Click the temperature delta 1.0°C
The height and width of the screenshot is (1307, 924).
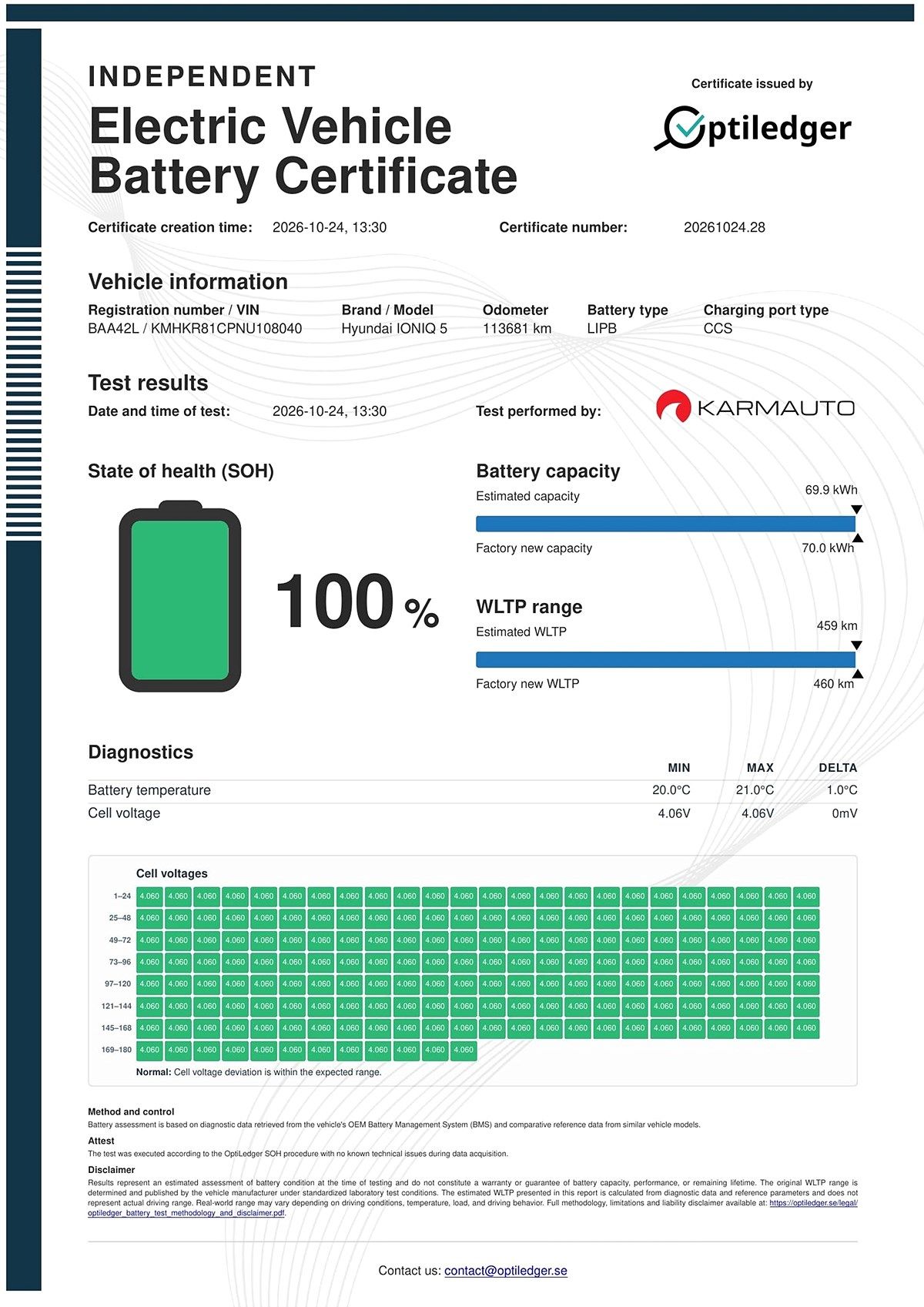tap(842, 790)
